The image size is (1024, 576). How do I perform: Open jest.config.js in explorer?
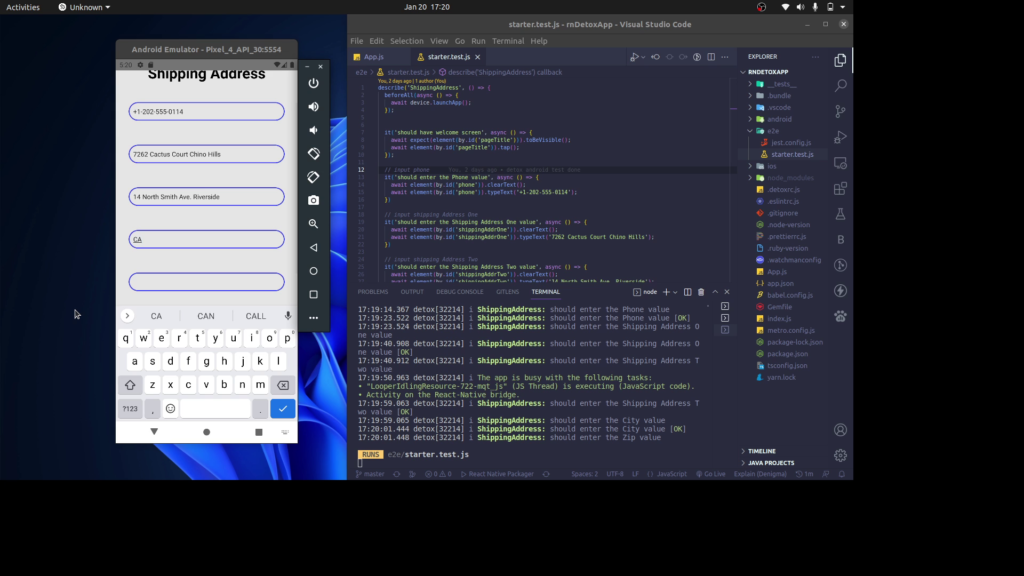tap(790, 143)
